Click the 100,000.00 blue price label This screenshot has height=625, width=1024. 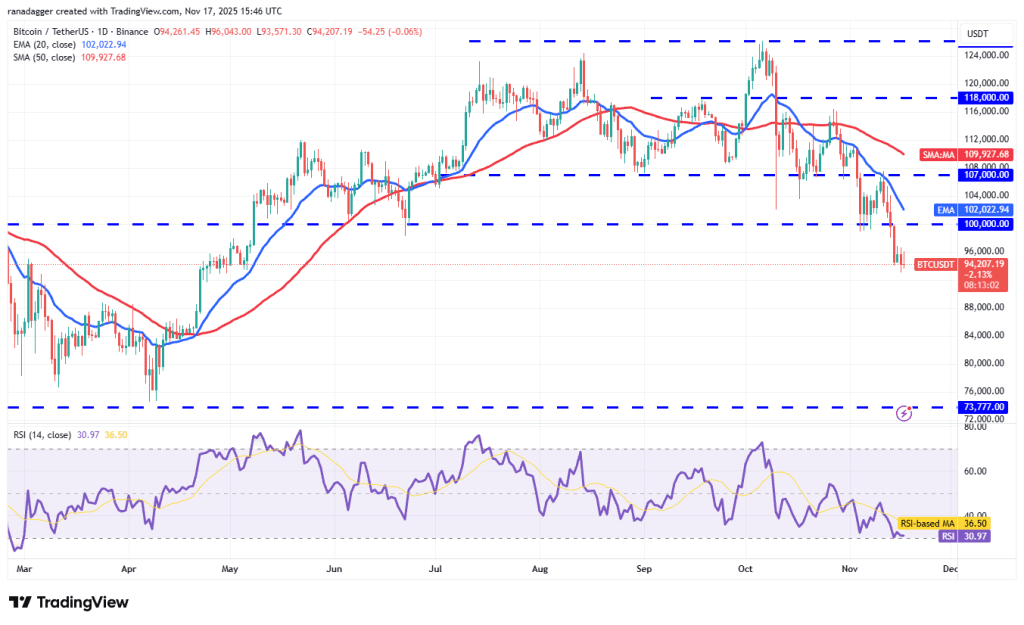[979, 224]
